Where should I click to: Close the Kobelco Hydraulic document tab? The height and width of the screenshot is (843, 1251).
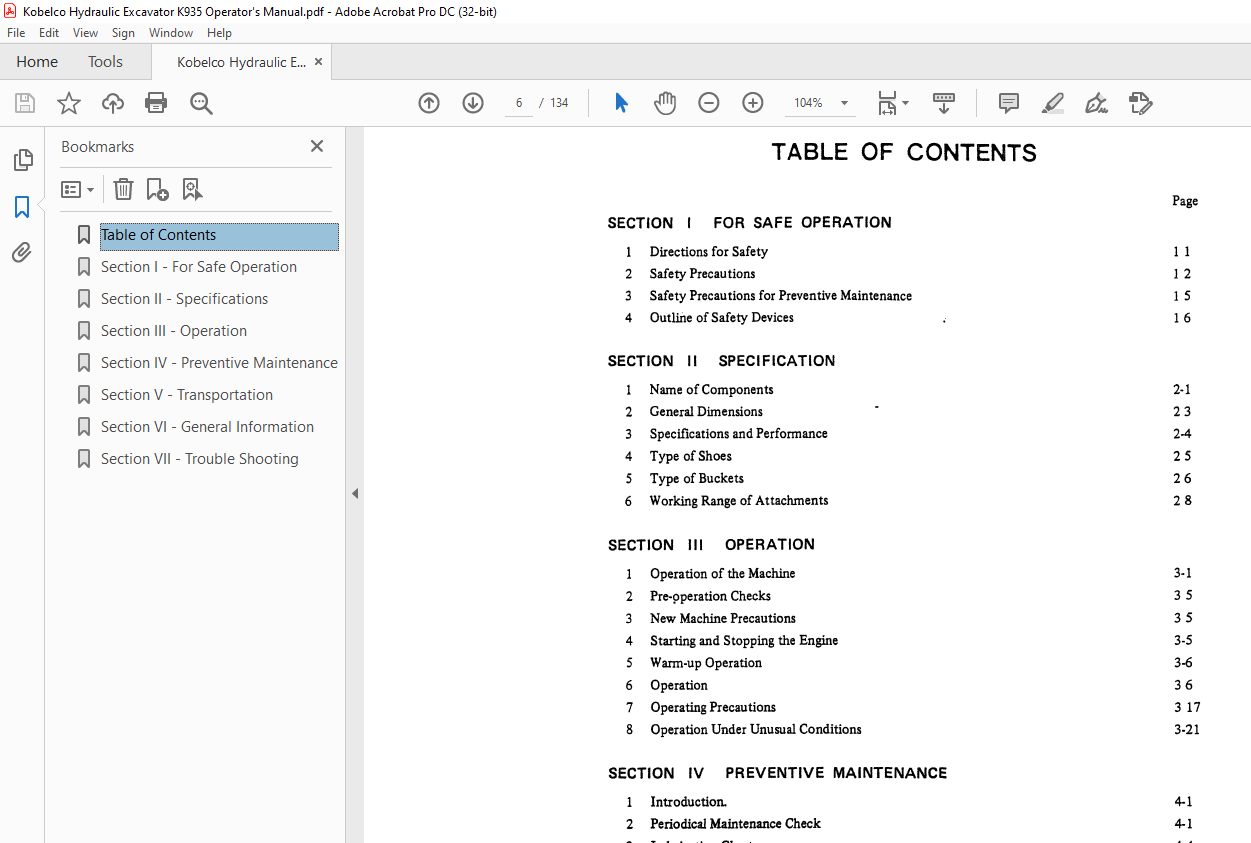click(x=318, y=62)
